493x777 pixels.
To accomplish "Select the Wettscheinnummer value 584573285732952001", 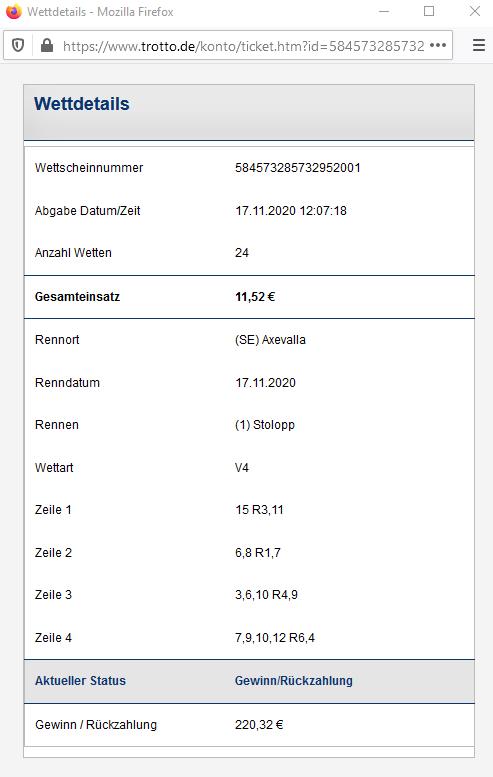I will pyautogui.click(x=297, y=168).
